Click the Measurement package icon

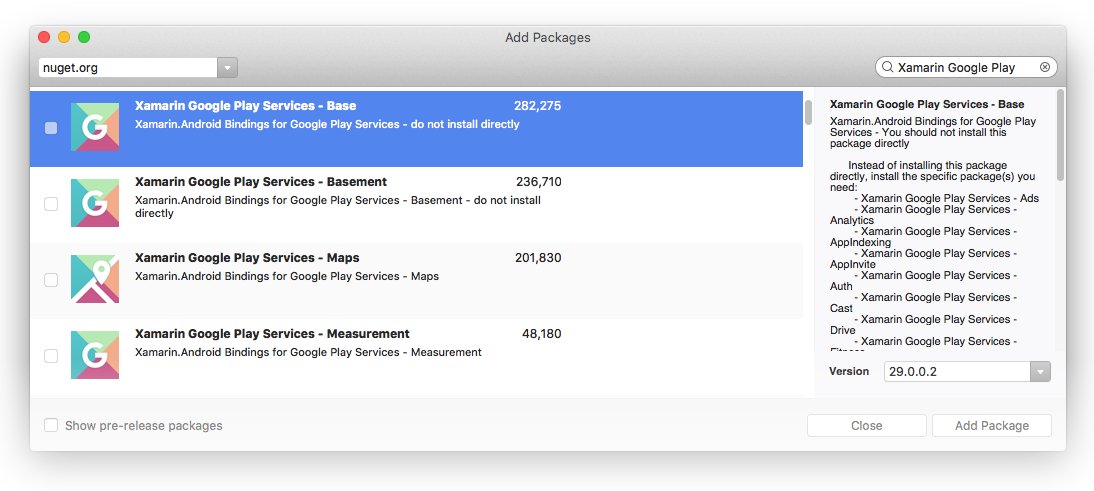tap(95, 355)
